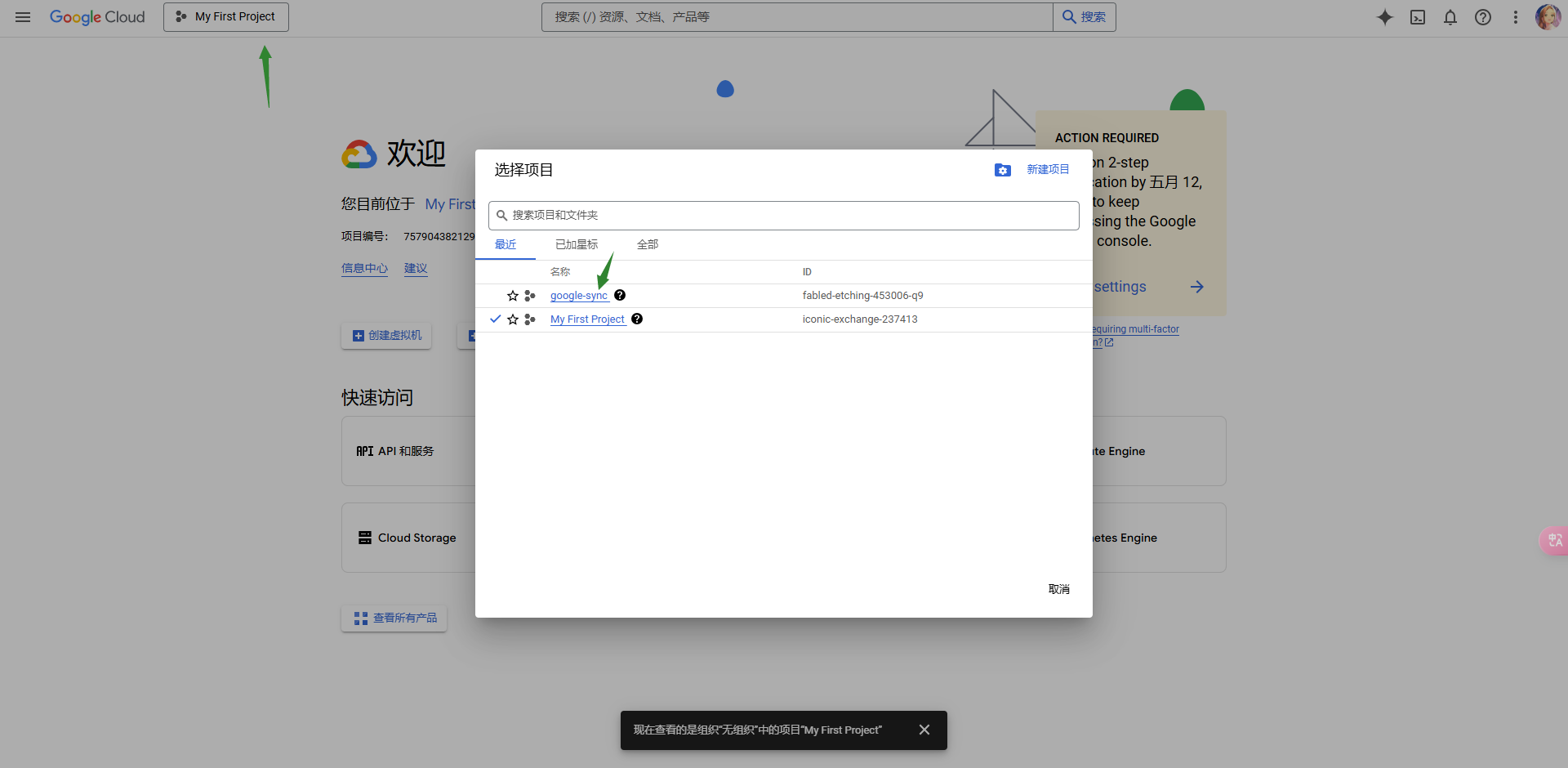
Task: Open the notifications bell
Action: coord(1450,17)
